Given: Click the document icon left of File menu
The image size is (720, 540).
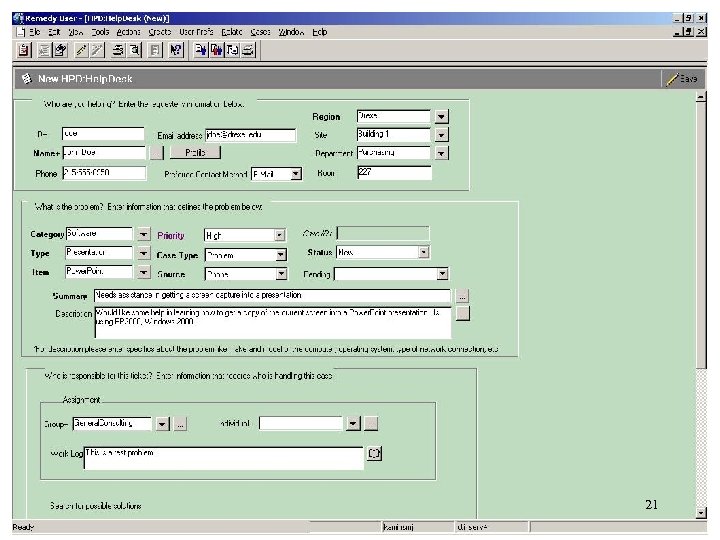Looking at the screenshot, I should click(x=20, y=32).
